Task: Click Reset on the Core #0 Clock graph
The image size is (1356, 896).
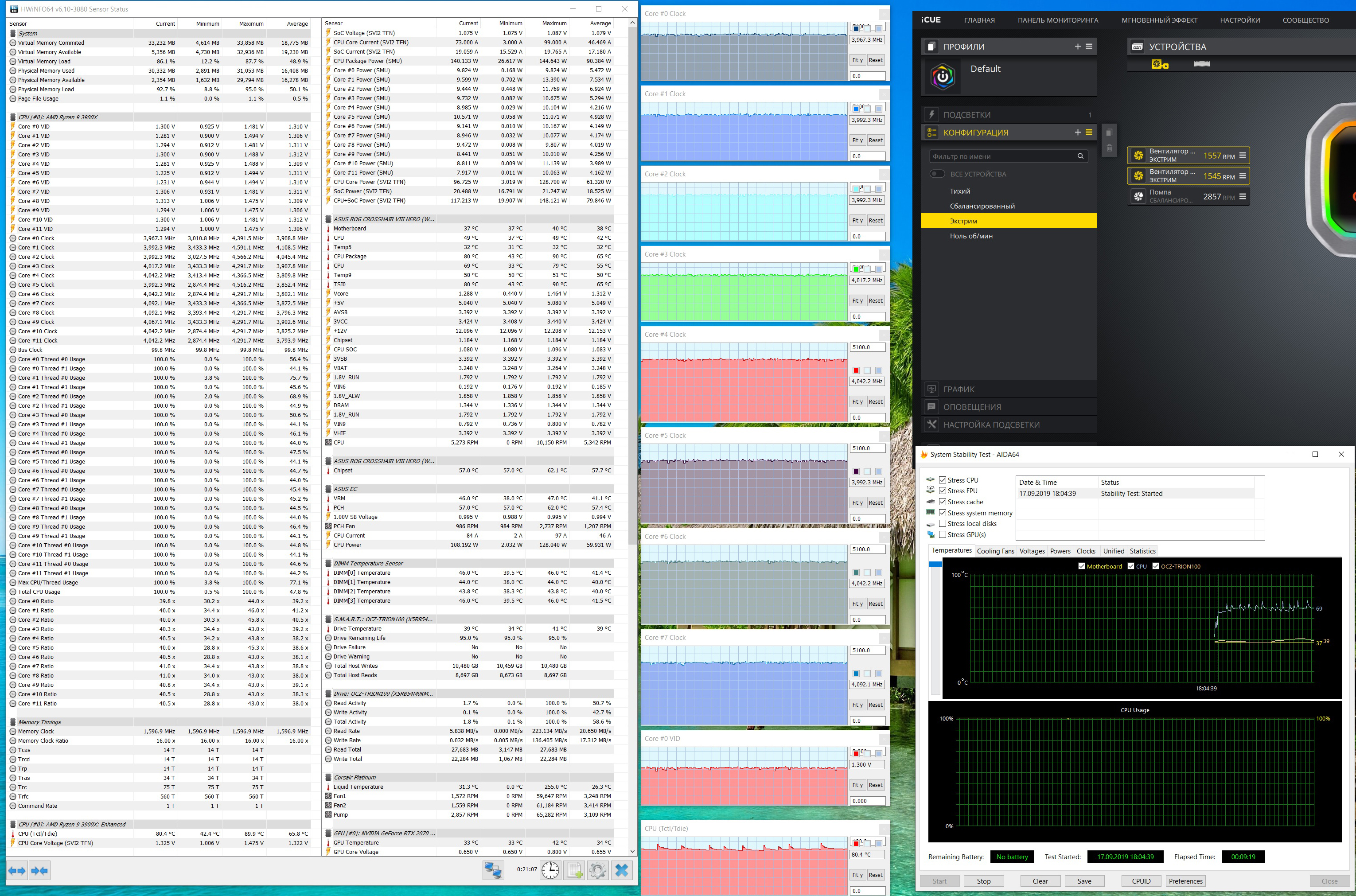Action: (876, 60)
